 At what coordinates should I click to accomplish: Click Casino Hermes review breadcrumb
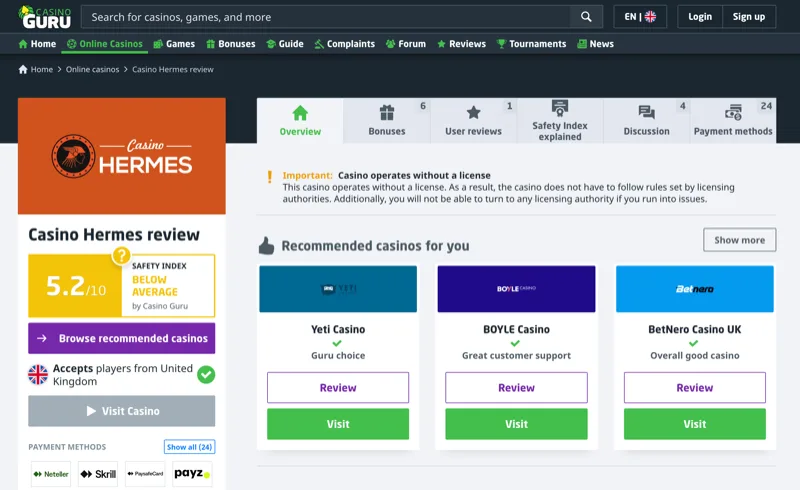(x=173, y=69)
